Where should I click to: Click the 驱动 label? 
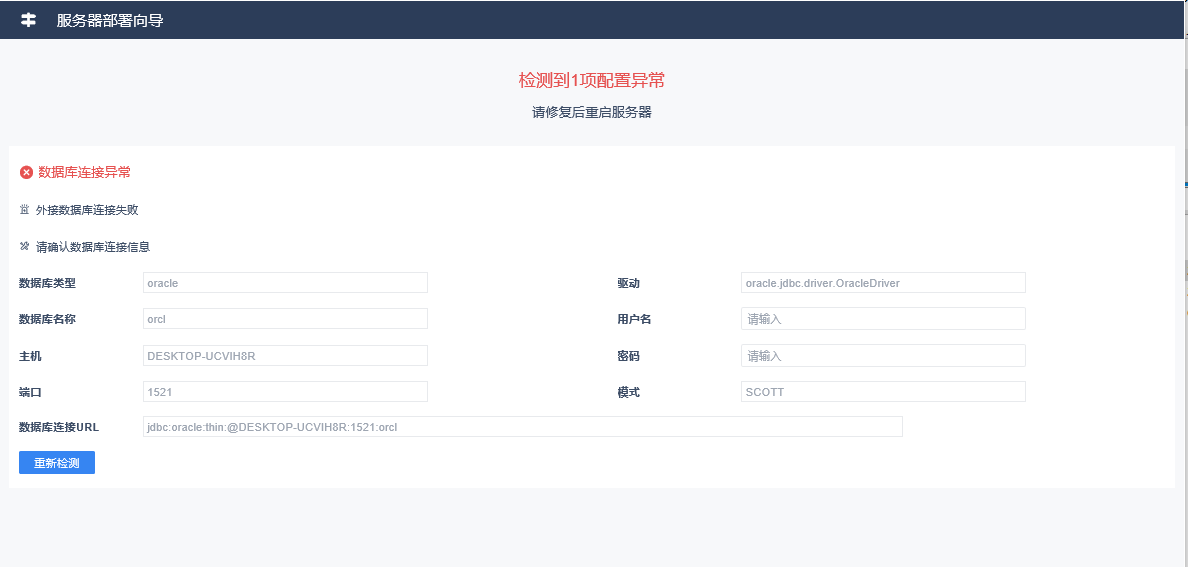pyautogui.click(x=629, y=284)
